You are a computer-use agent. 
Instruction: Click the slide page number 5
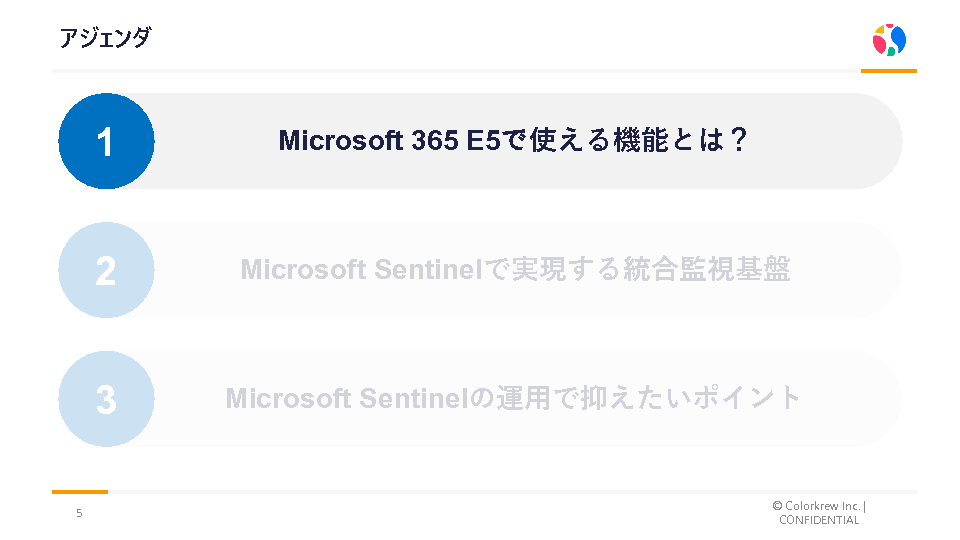coord(79,514)
